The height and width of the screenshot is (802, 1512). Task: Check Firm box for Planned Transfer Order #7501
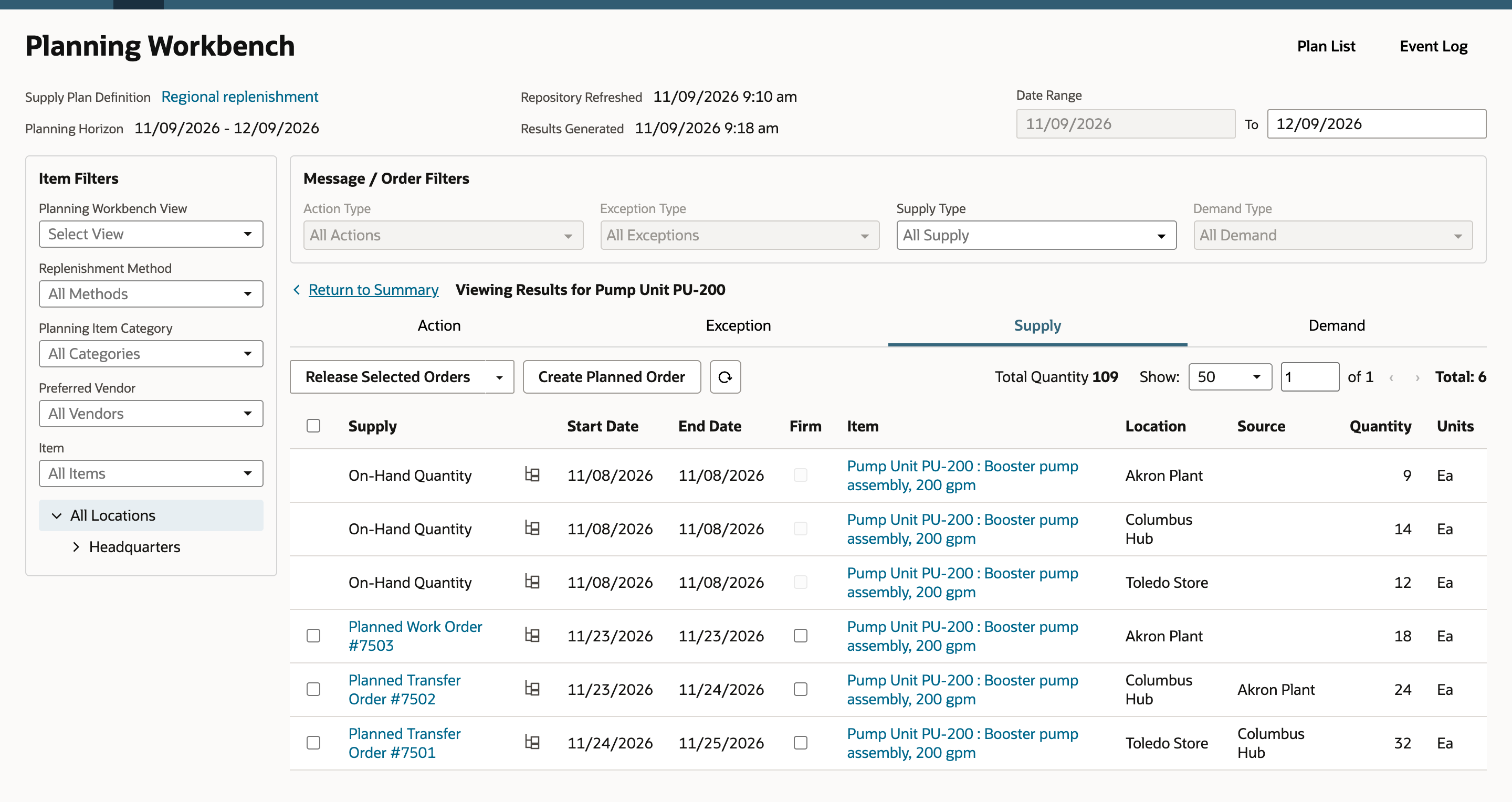(x=801, y=743)
